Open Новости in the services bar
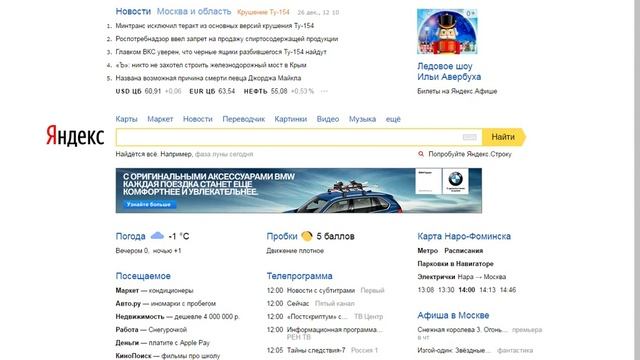 pos(198,119)
